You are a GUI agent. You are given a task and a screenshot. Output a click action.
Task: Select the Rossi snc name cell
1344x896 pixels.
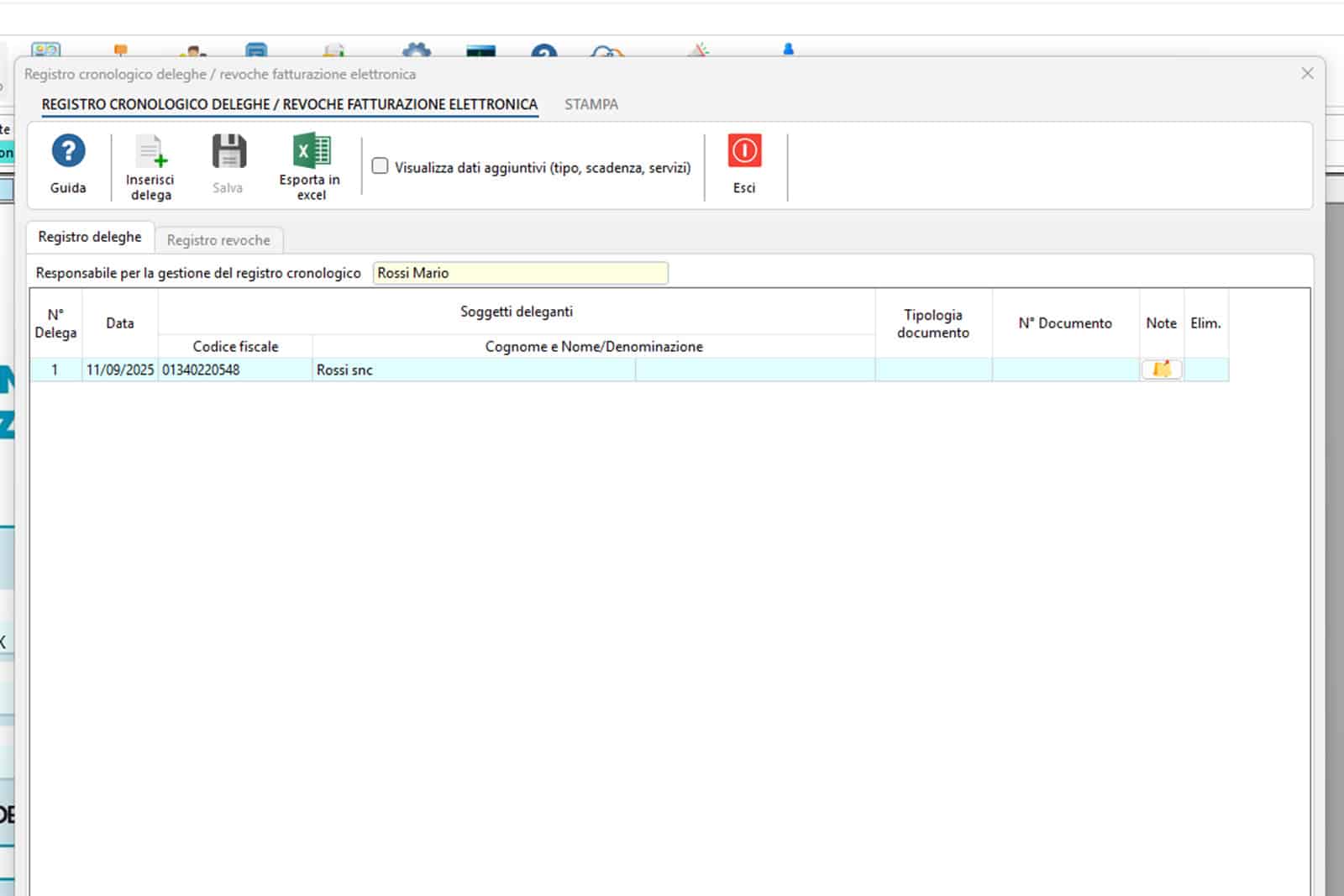[473, 369]
